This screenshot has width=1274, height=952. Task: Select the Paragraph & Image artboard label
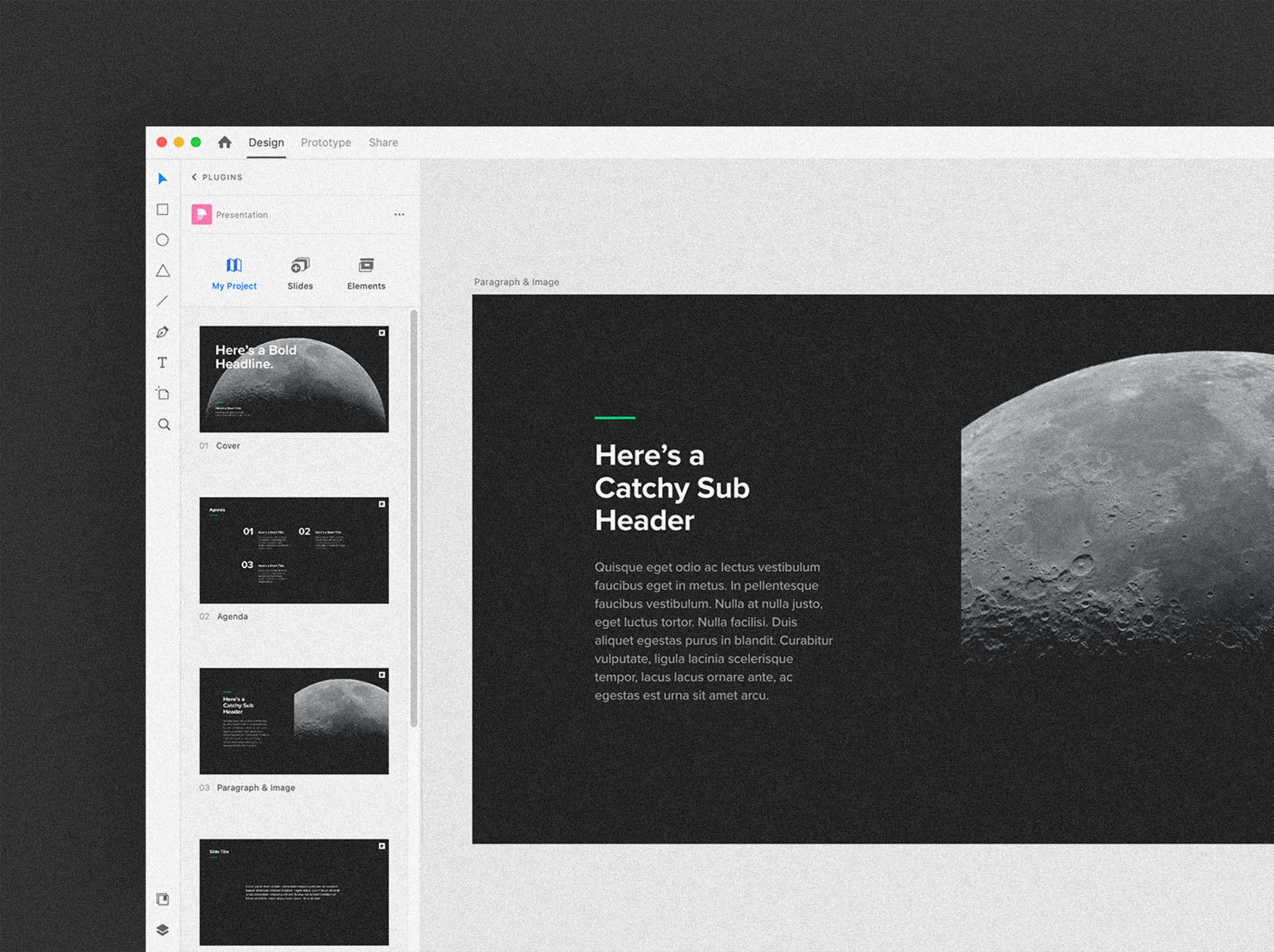516,282
